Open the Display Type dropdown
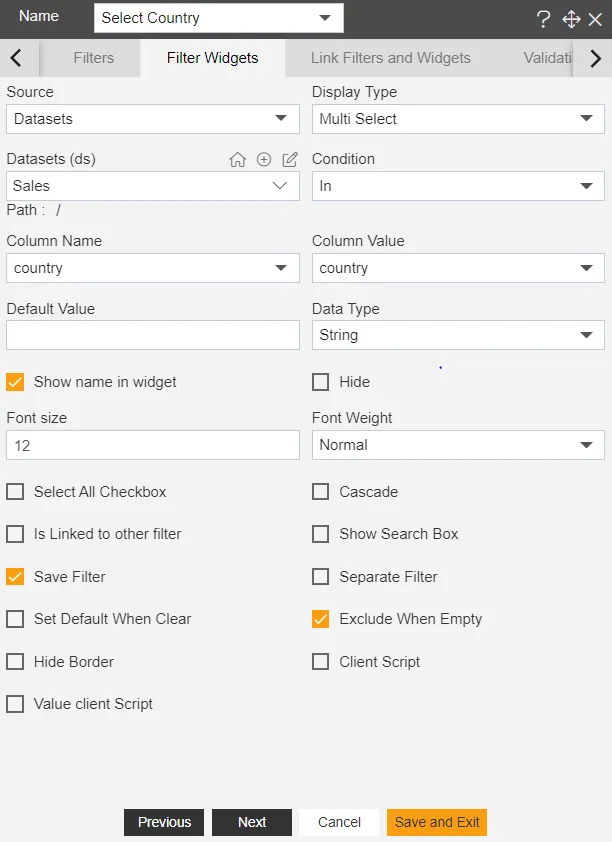Screen dimensions: 612x842 click(x=458, y=119)
